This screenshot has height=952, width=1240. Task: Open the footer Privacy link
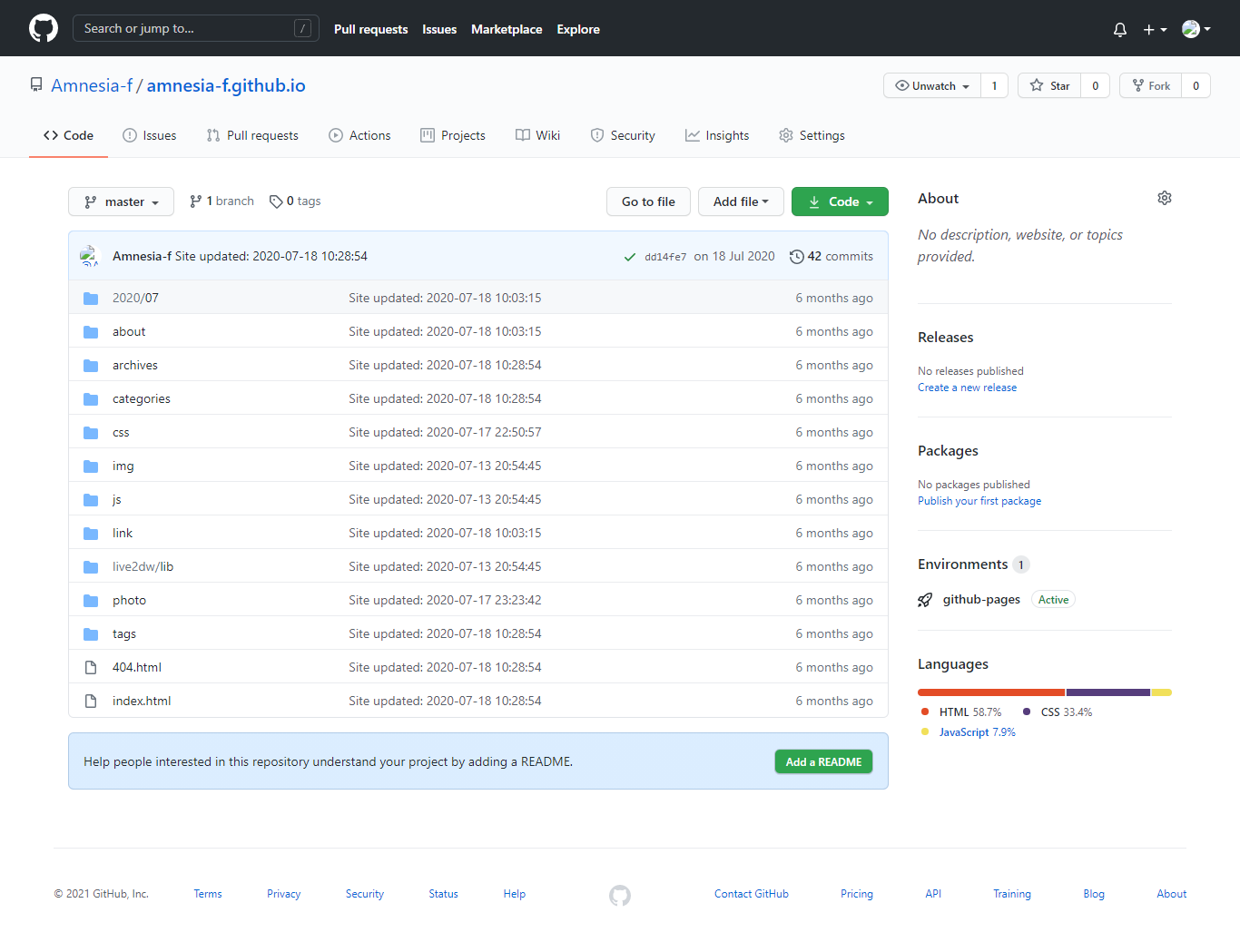pyautogui.click(x=283, y=894)
